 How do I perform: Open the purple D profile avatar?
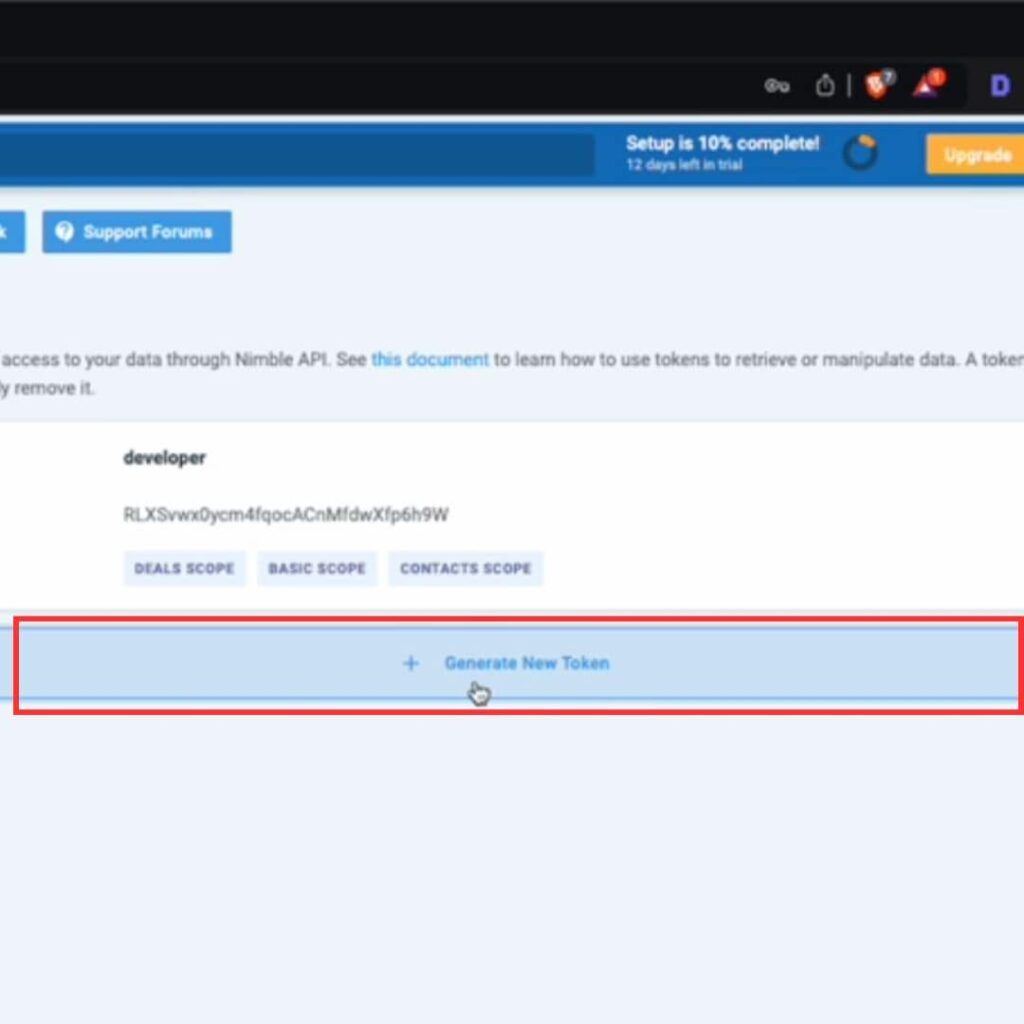coord(999,86)
